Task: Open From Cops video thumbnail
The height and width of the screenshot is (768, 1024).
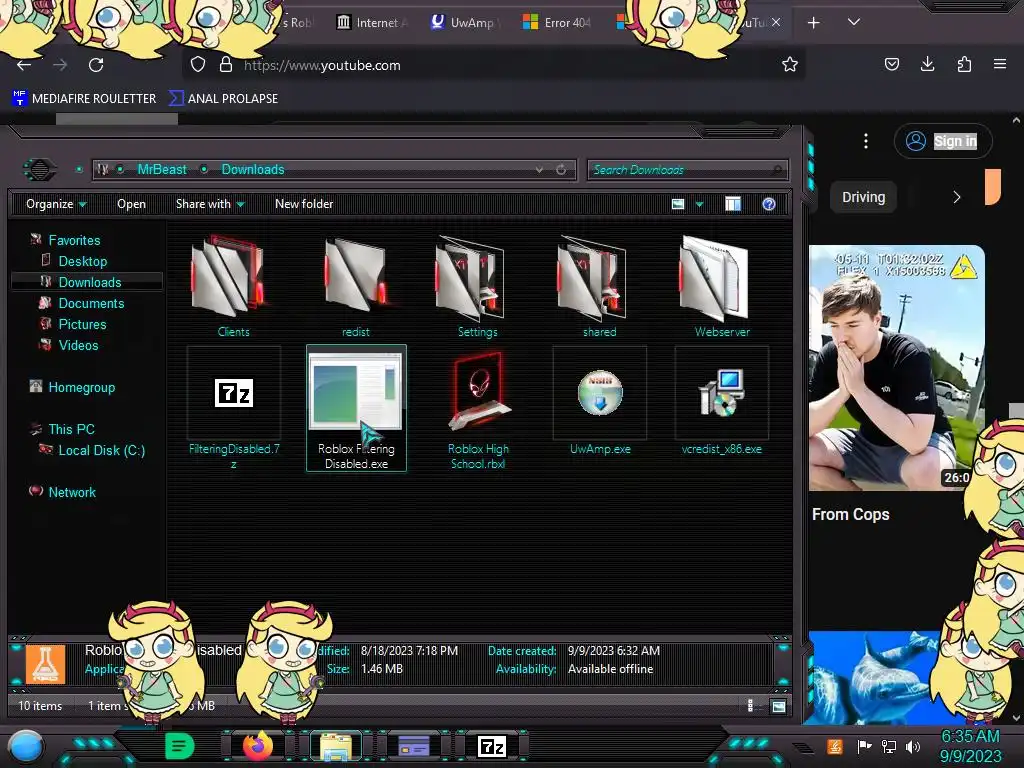Action: point(897,368)
